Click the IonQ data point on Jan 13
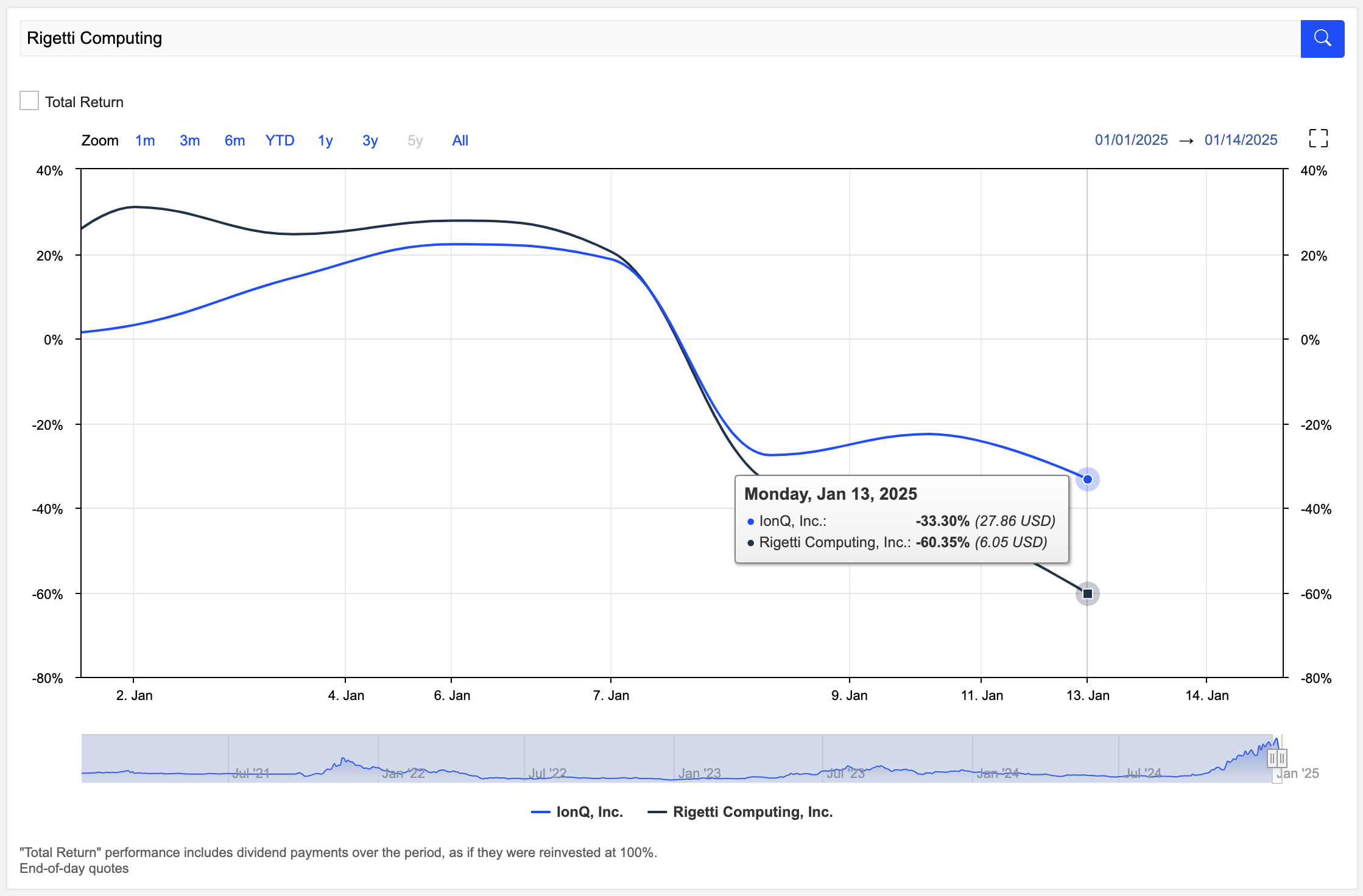This screenshot has width=1363, height=896. 1088,480
